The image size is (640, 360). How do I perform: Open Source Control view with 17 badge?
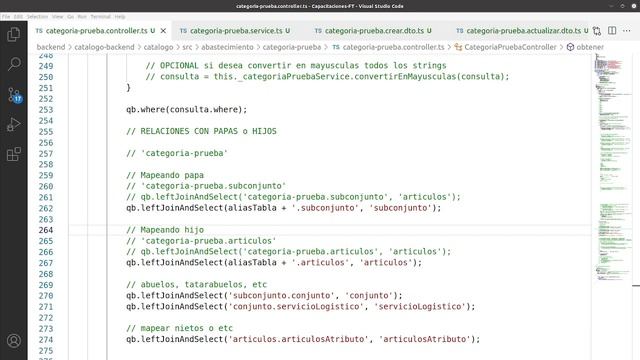[x=14, y=95]
